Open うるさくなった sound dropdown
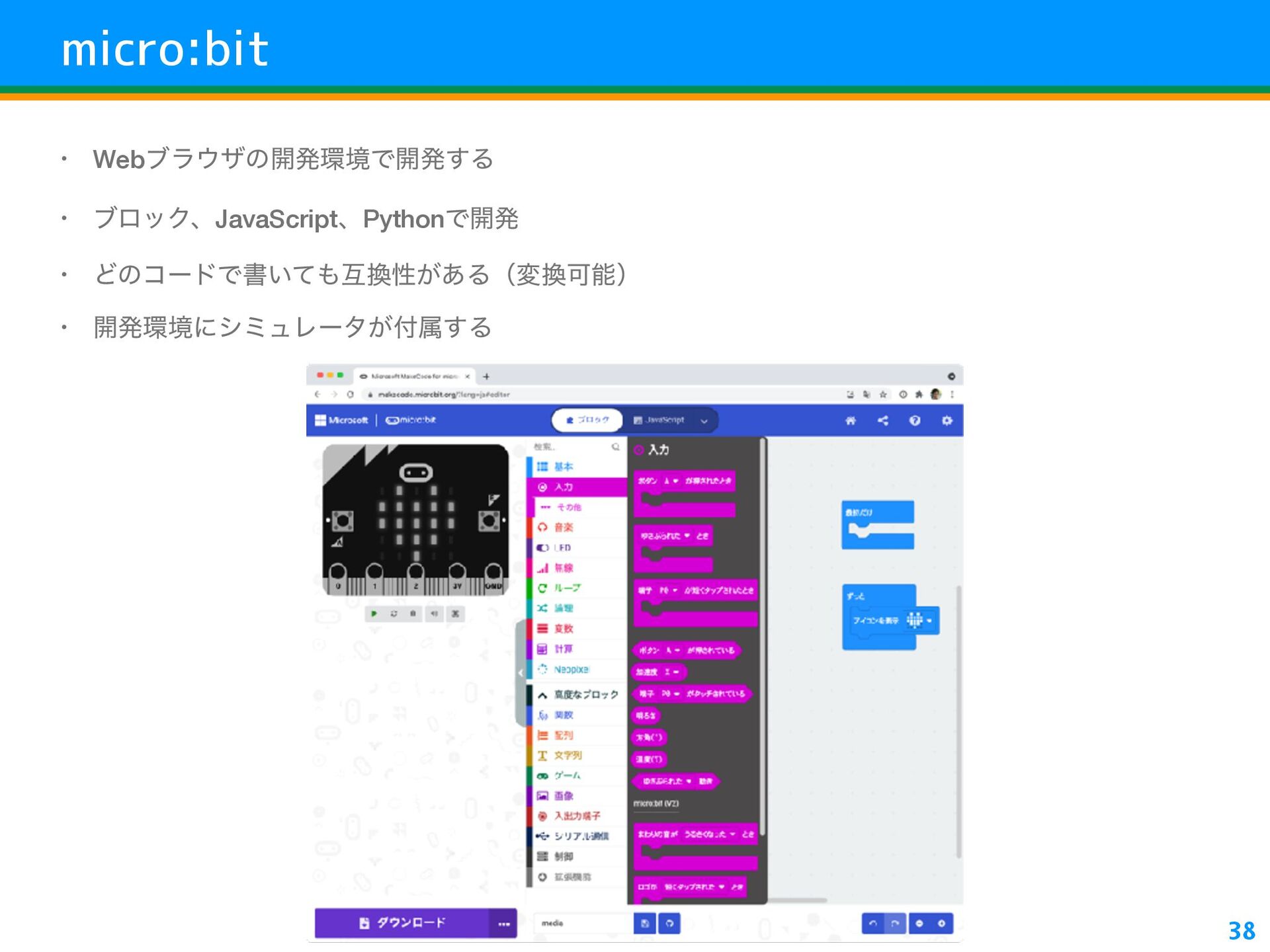Viewport: 1270px width, 952px height. pyautogui.click(x=710, y=834)
